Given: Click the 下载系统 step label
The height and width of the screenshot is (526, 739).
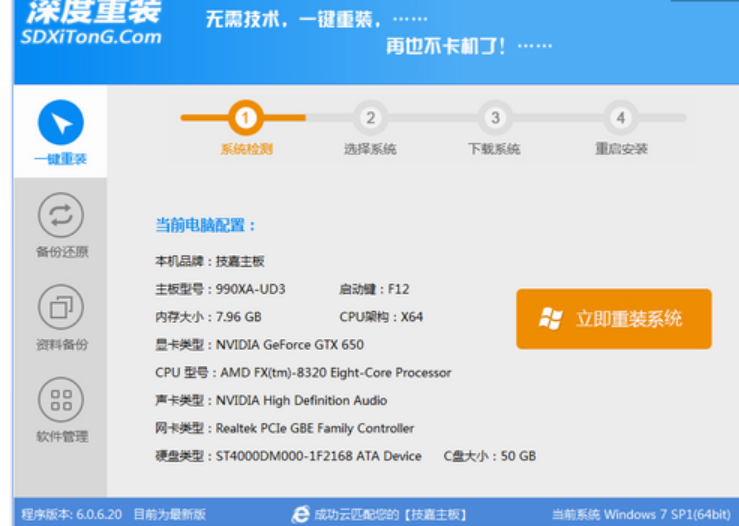Looking at the screenshot, I should coord(494,149).
